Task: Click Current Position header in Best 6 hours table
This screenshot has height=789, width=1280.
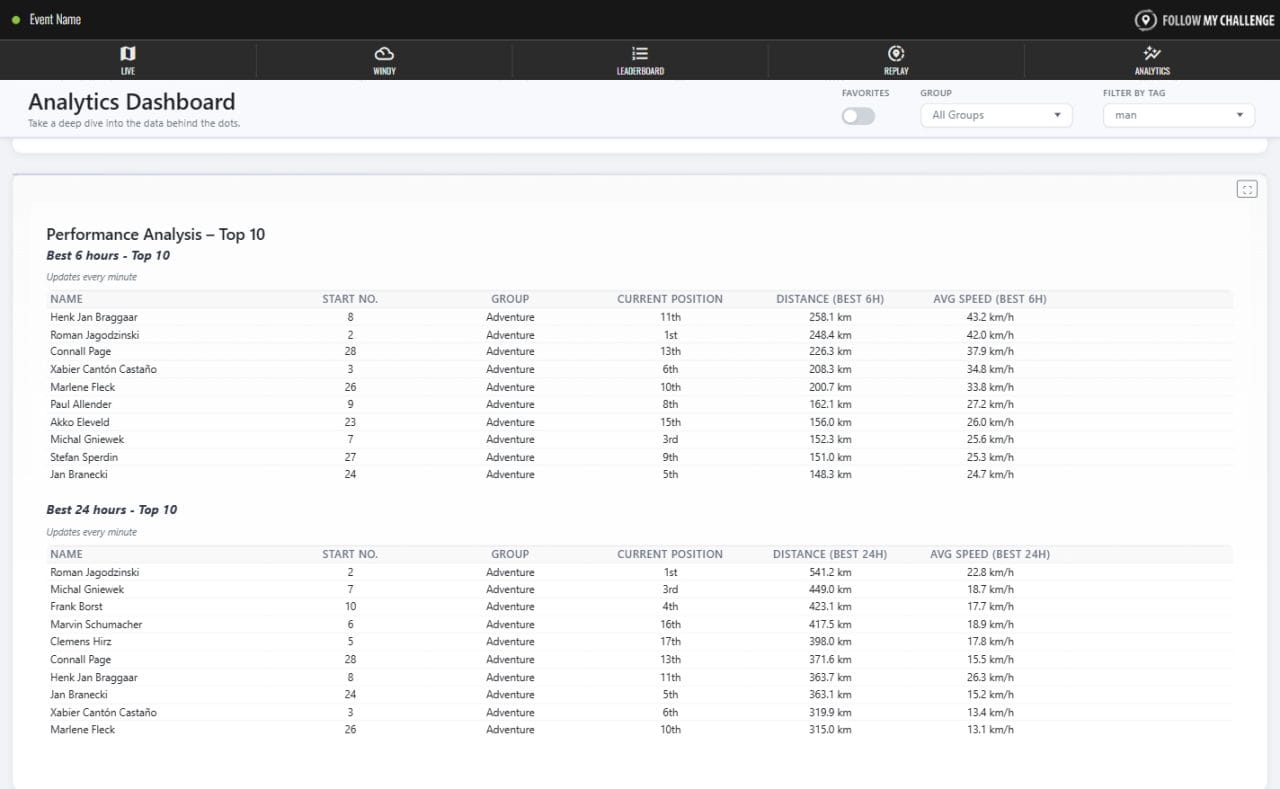Action: [x=669, y=299]
